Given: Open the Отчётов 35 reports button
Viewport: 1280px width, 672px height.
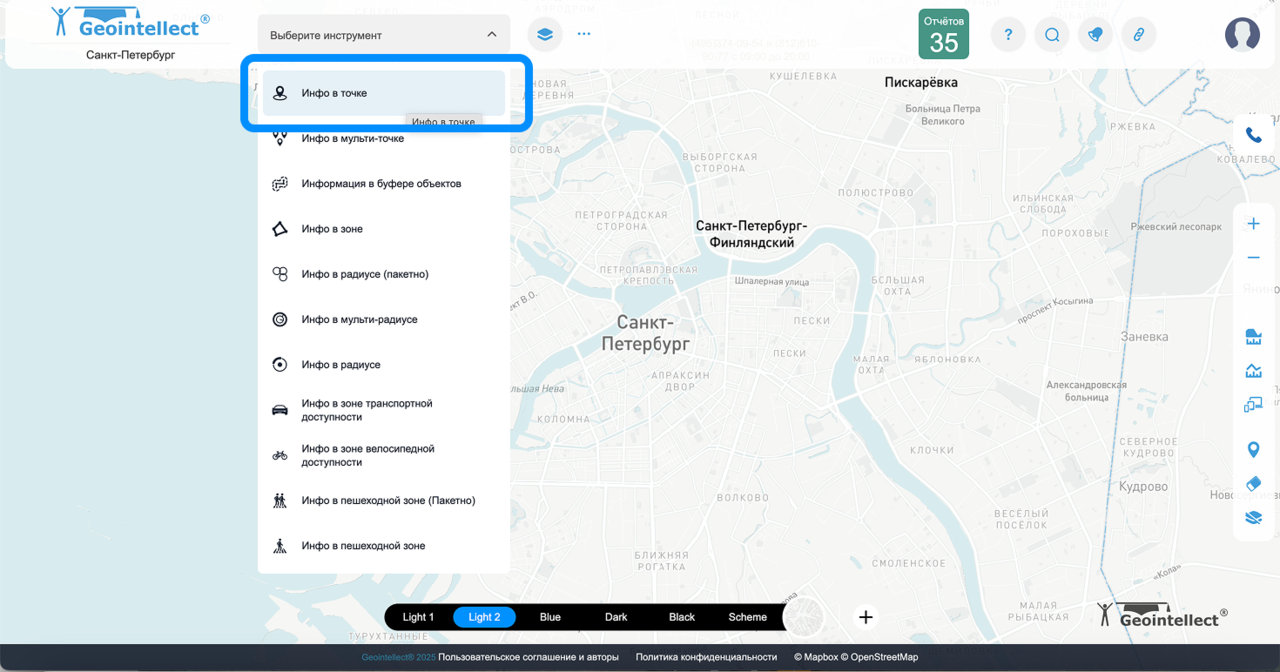Looking at the screenshot, I should click(x=943, y=34).
